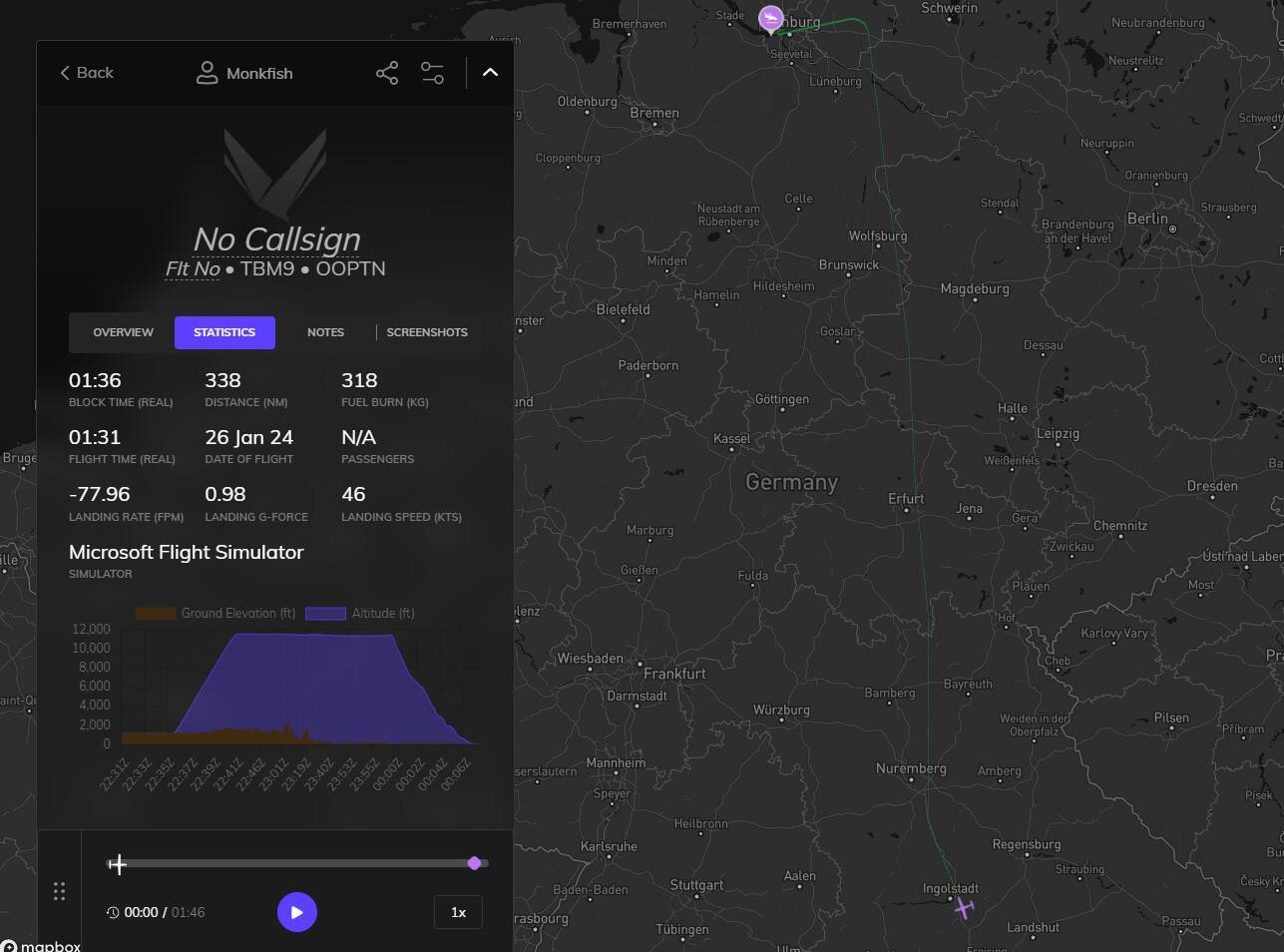Switch to the Overview tab
Image resolution: width=1284 pixels, height=952 pixels.
pos(123,332)
